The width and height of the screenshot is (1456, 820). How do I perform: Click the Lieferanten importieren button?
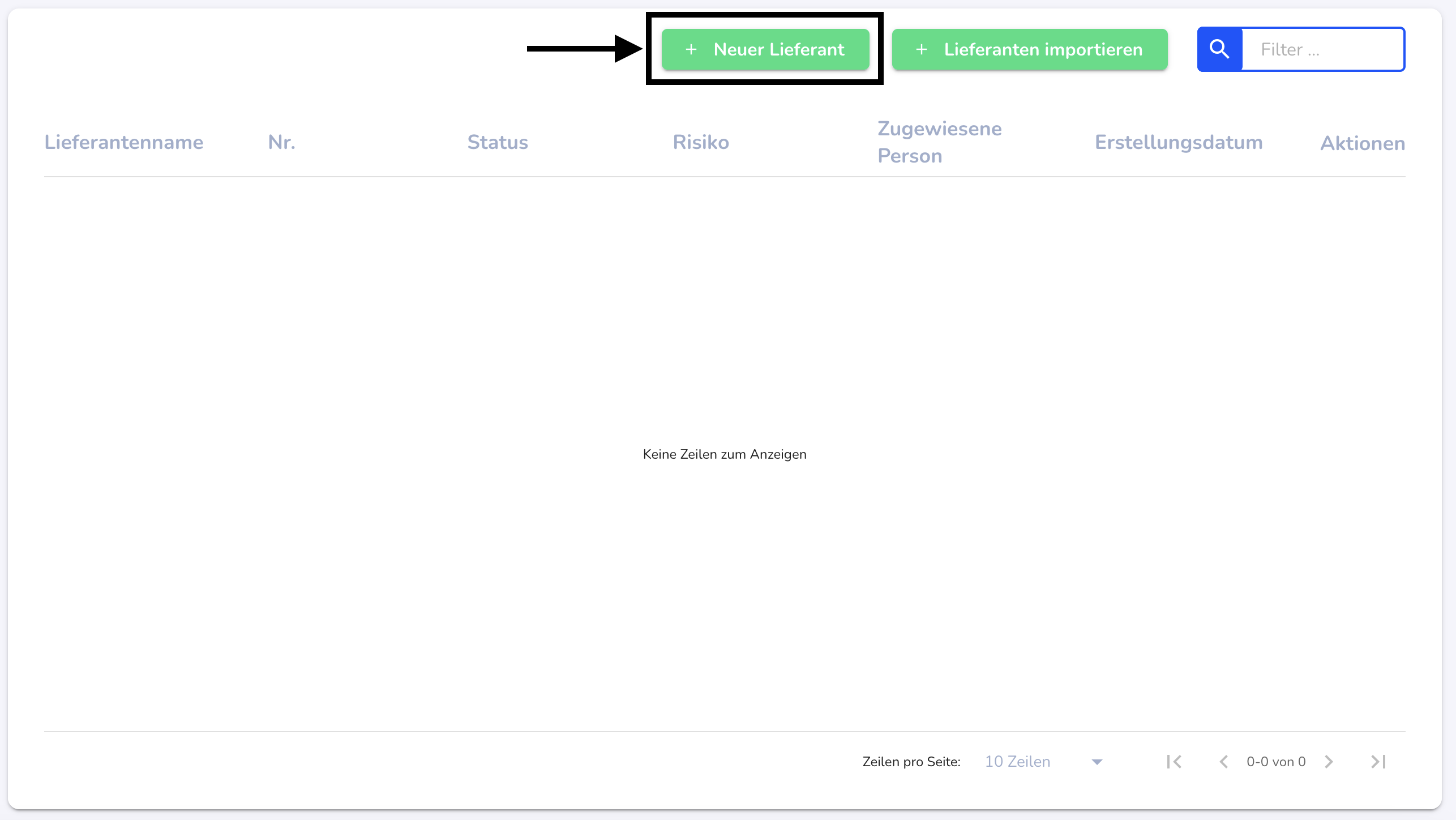tap(1030, 49)
